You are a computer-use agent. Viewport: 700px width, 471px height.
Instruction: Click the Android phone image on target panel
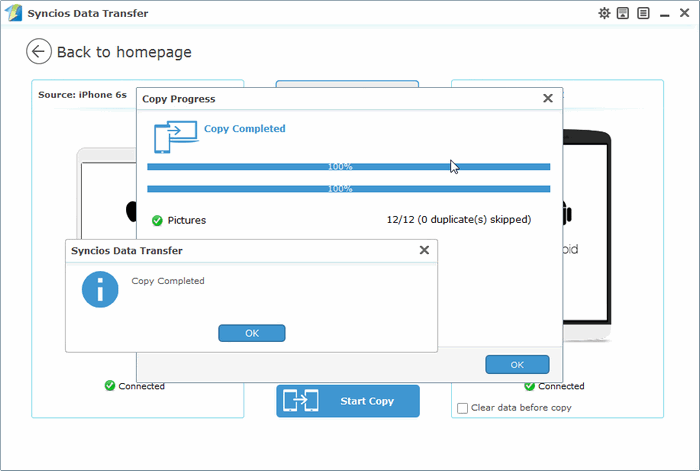587,234
